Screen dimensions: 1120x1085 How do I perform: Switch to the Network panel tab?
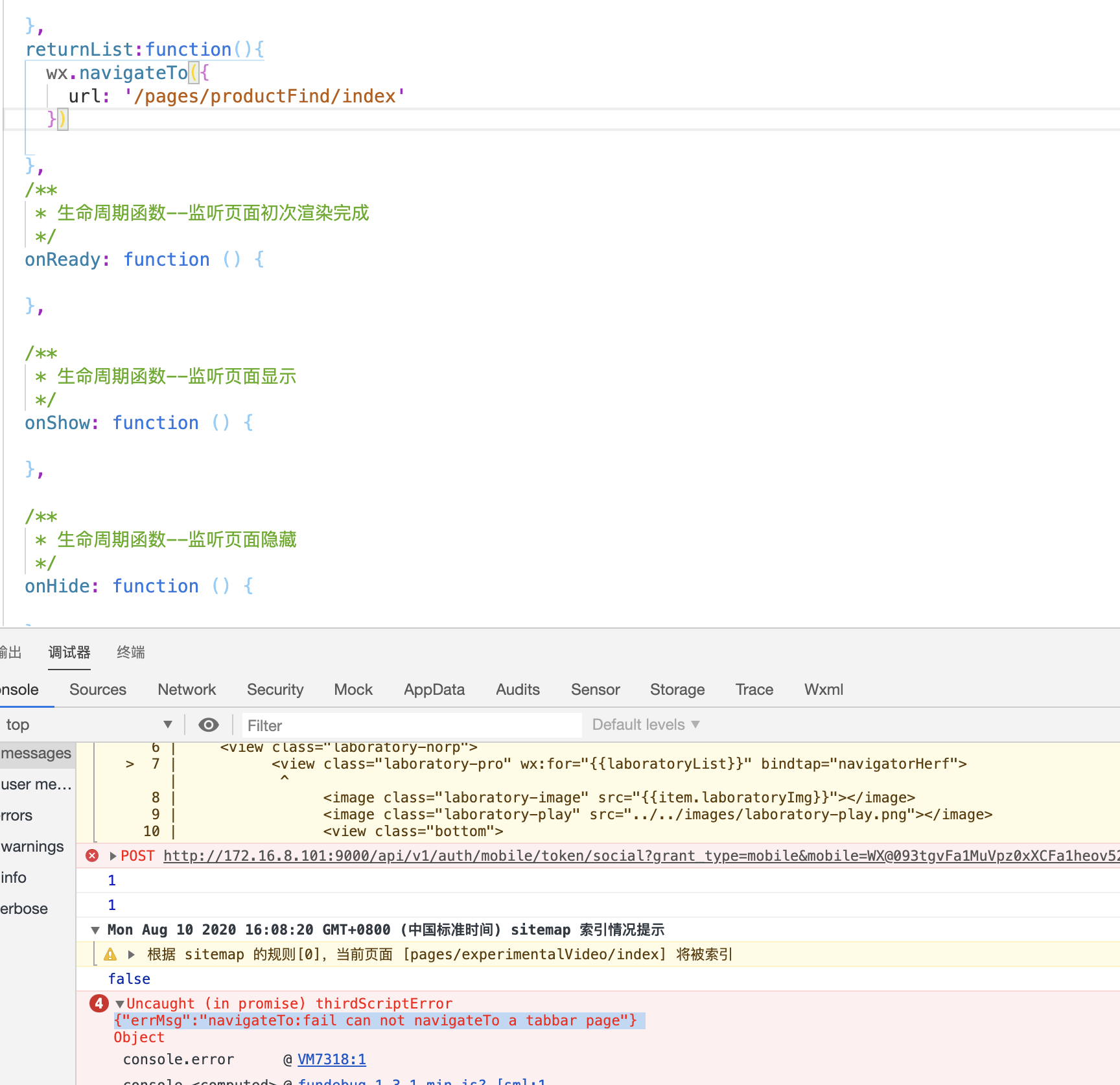click(x=187, y=689)
